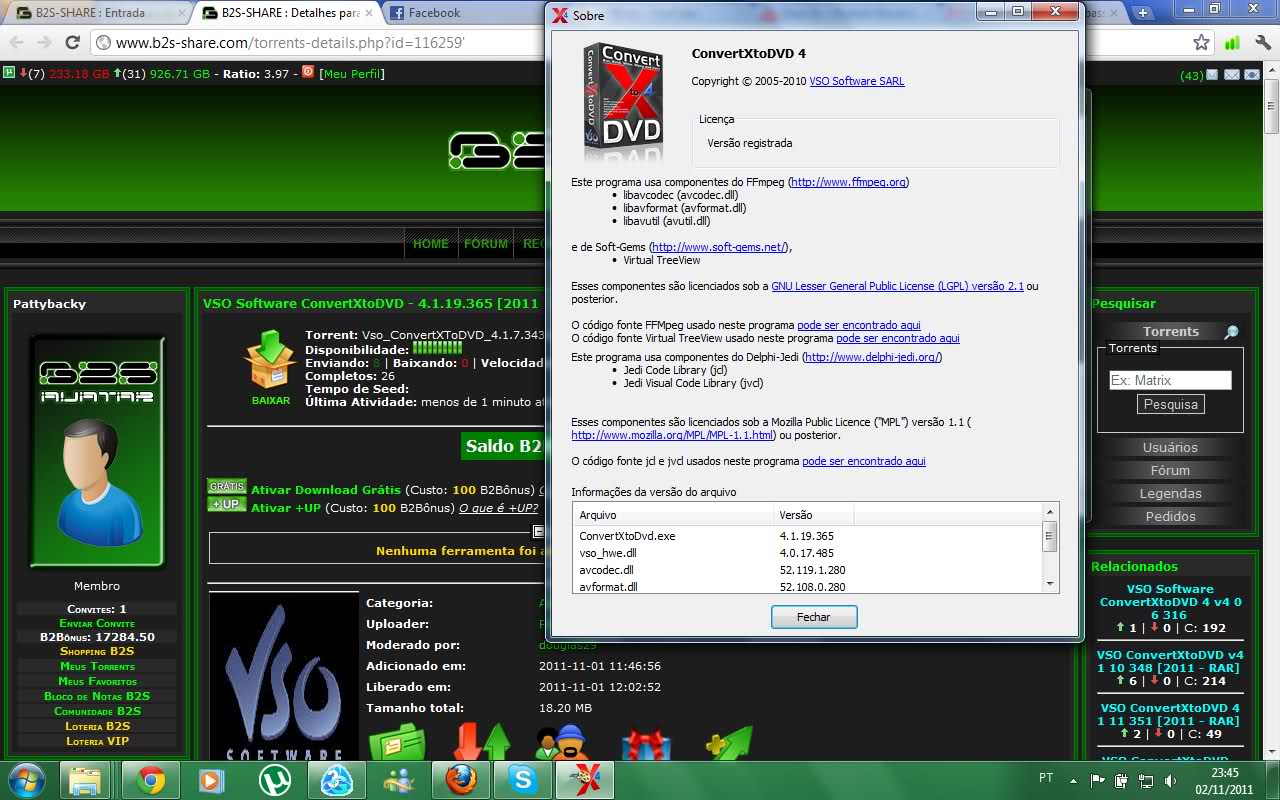The width and height of the screenshot is (1280, 800).
Task: Click 'O que é +UP?' link
Action: tap(498, 508)
